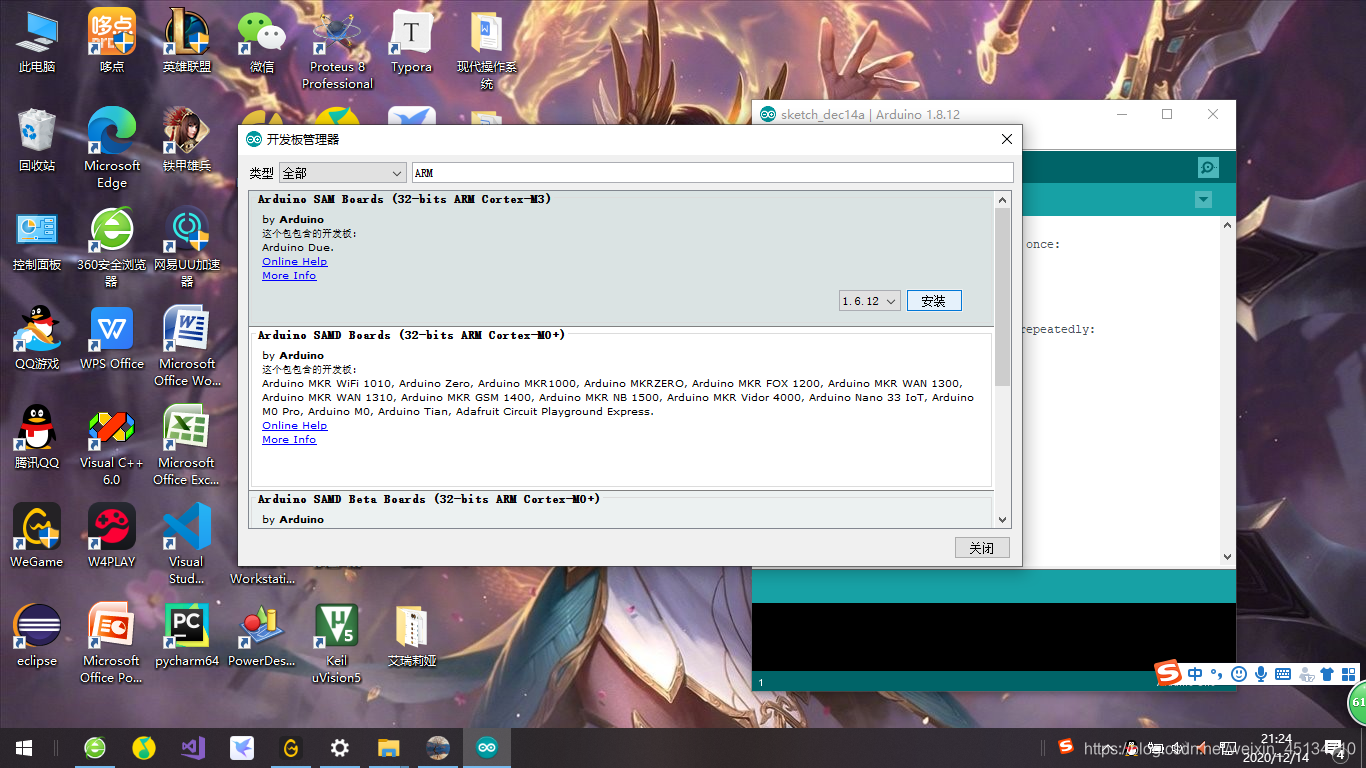Open 艾瑞莉娅 folder on desktop

point(411,636)
